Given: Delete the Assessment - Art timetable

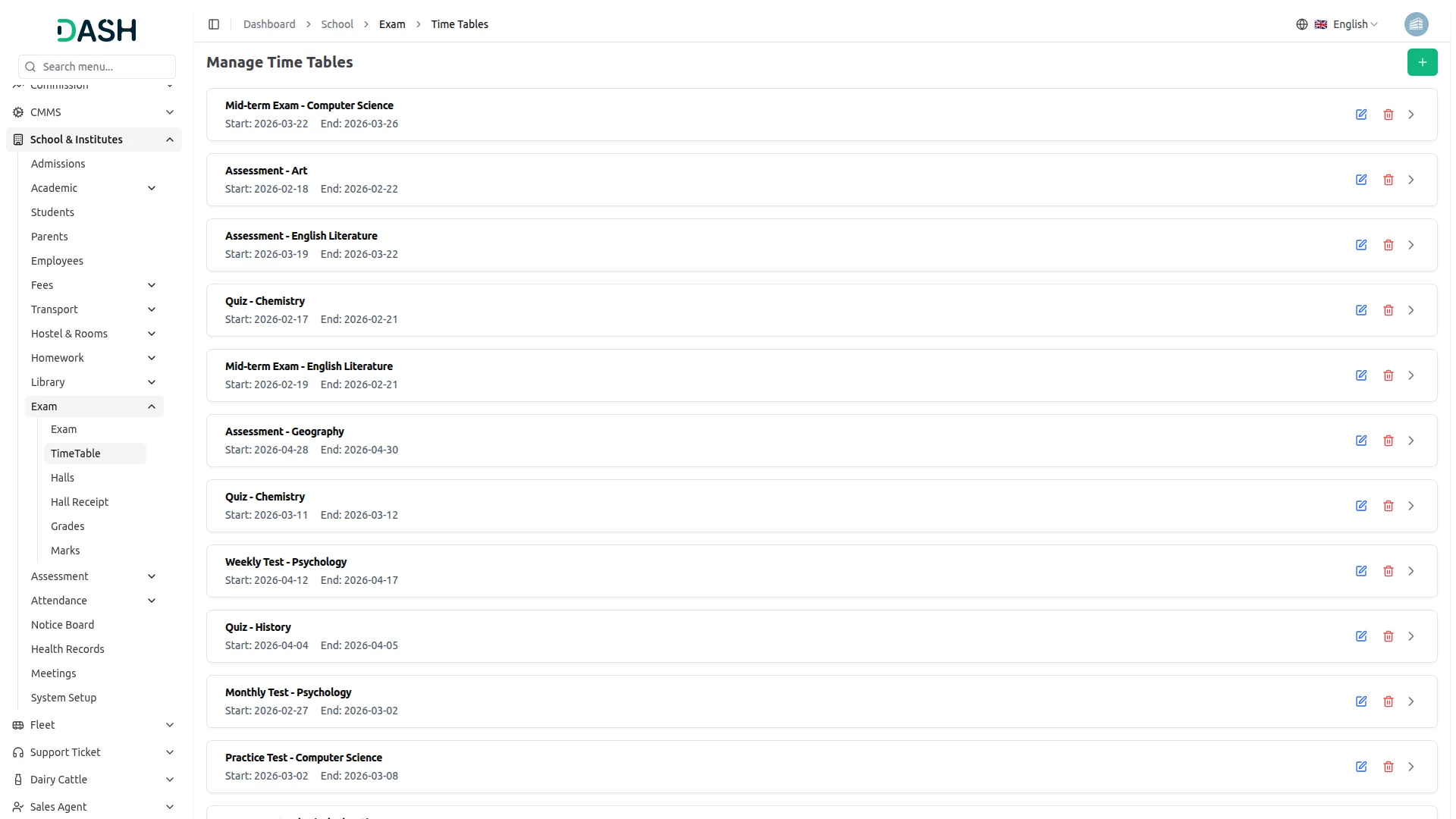Looking at the screenshot, I should coord(1389,180).
